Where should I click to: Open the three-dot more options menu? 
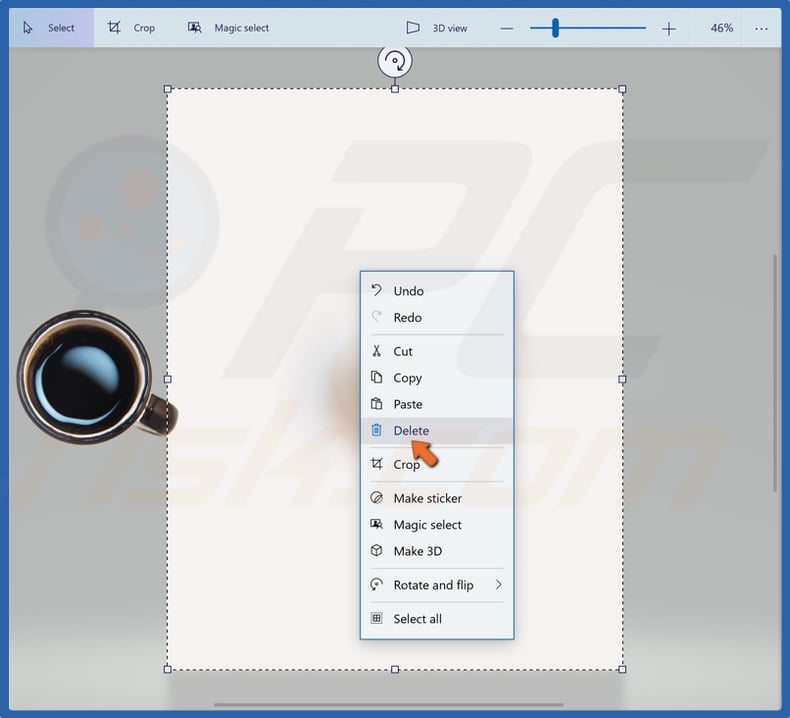pos(761,29)
